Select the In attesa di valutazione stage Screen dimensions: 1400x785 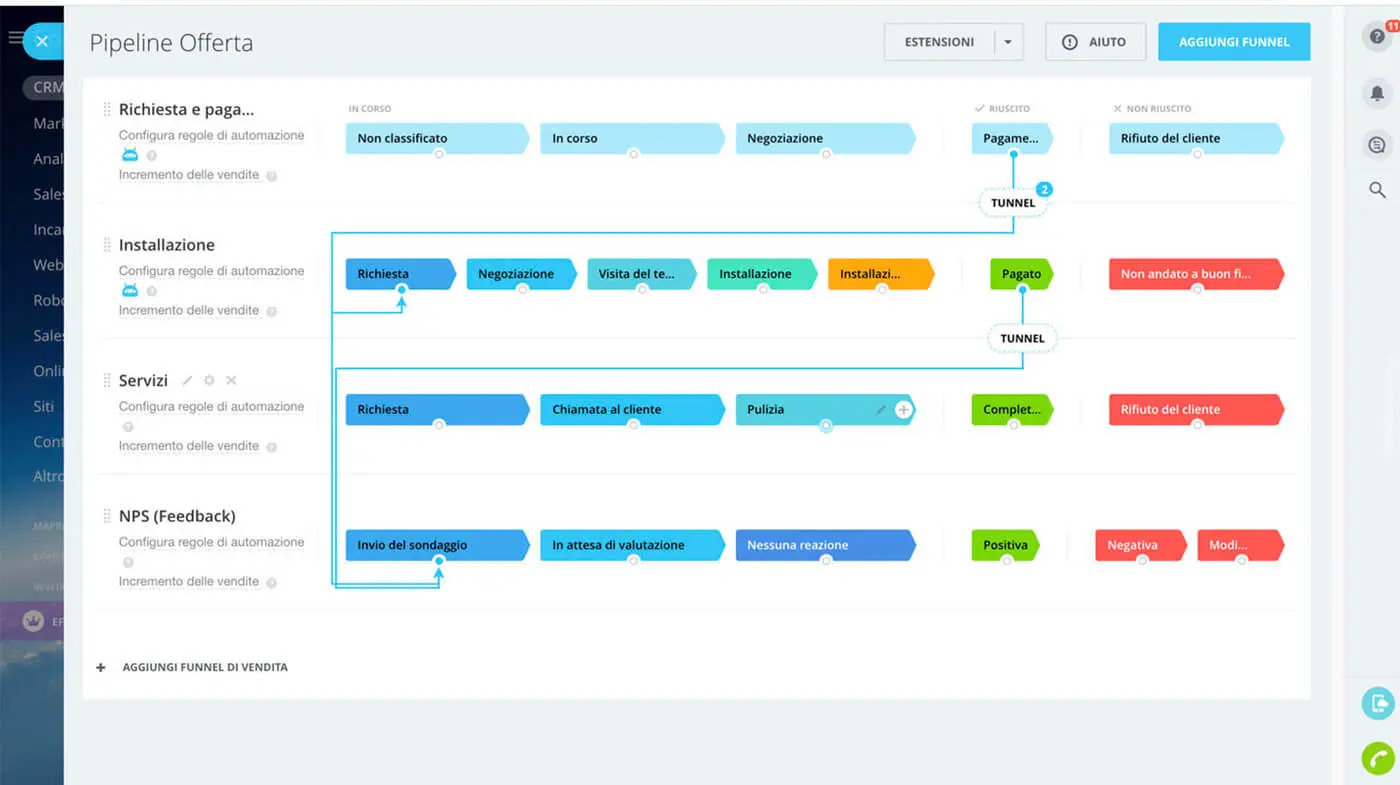pos(632,545)
